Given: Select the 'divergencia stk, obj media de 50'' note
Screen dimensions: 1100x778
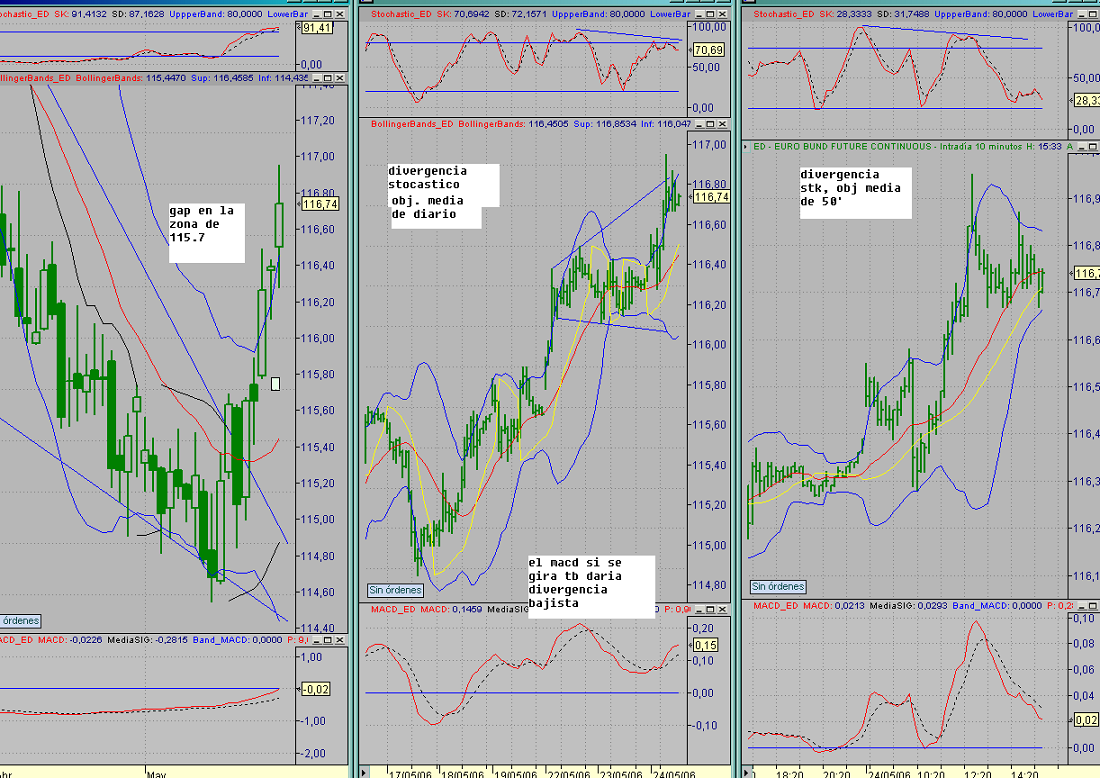Looking at the screenshot, I should click(855, 193).
